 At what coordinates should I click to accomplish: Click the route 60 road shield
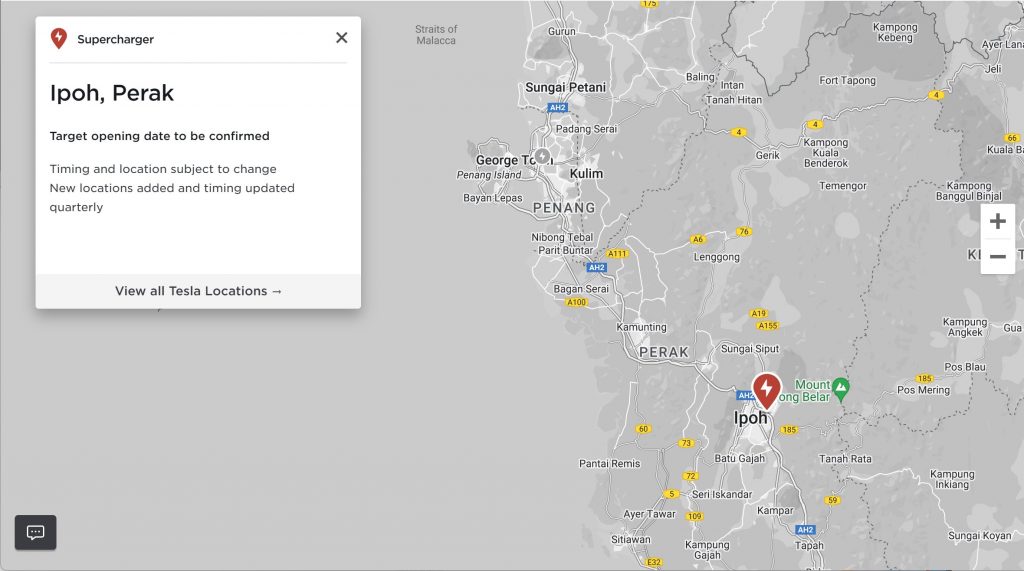pyautogui.click(x=643, y=429)
